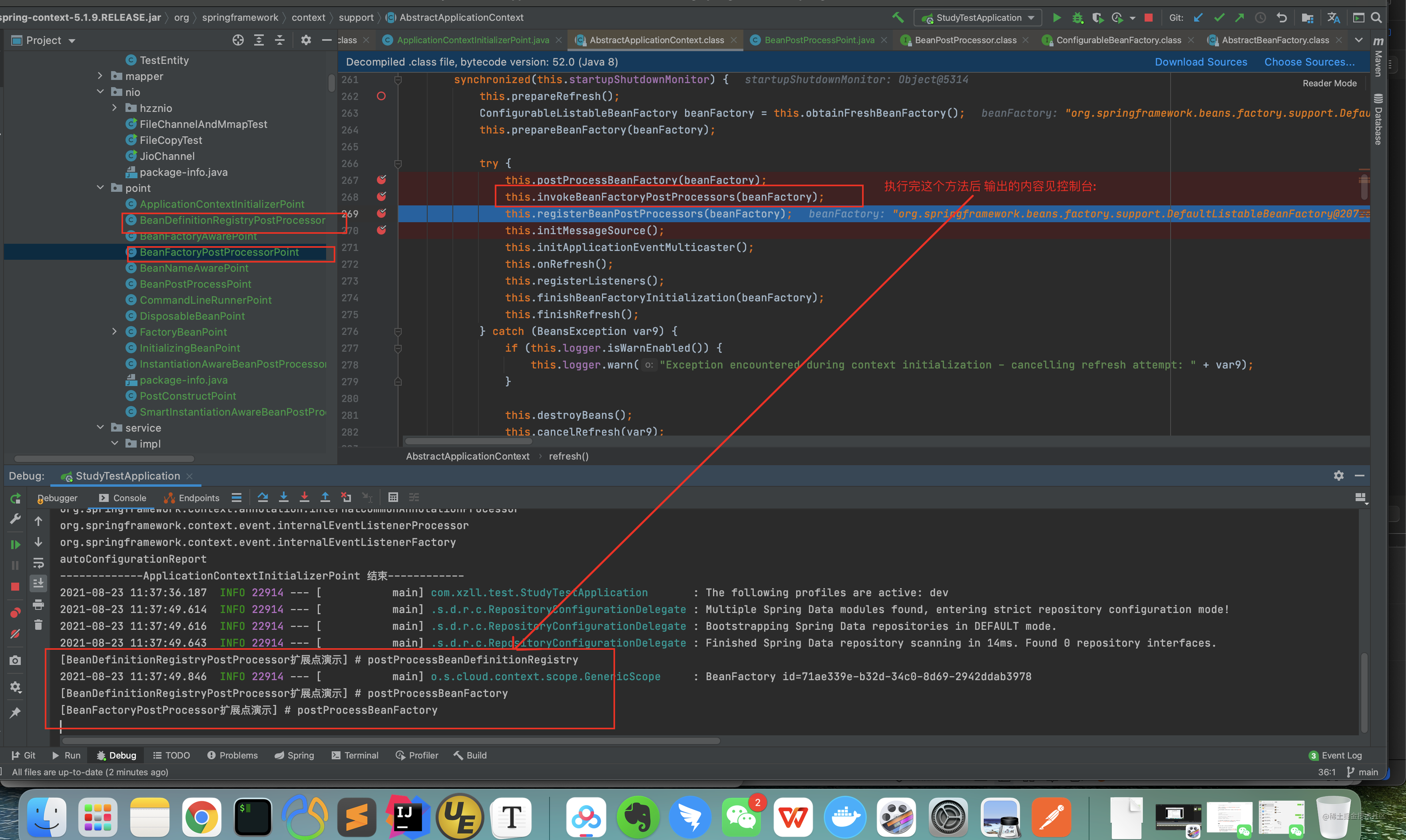Screen dimensions: 1406x840
Task: Toggle the breakpoint at line 268
Action: [382, 197]
